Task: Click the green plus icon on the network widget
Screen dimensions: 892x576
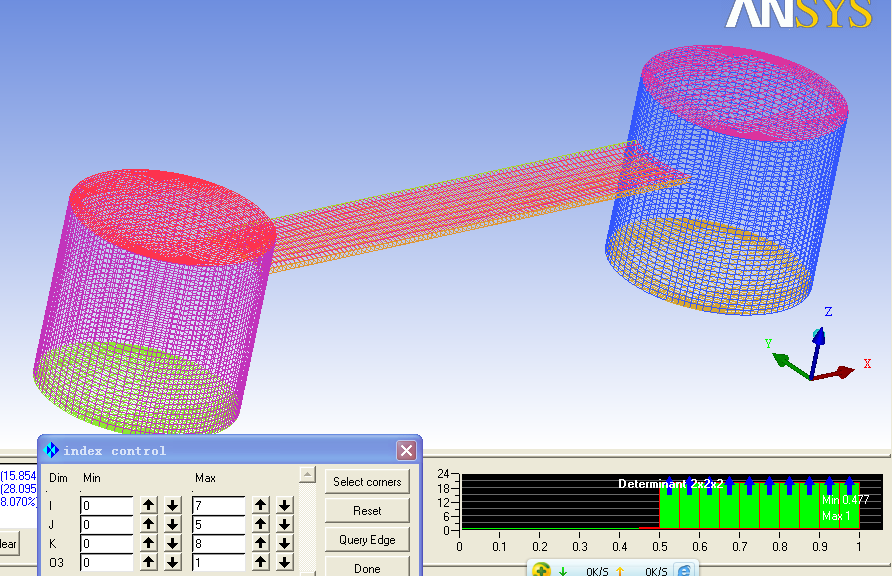Action: [x=541, y=570]
